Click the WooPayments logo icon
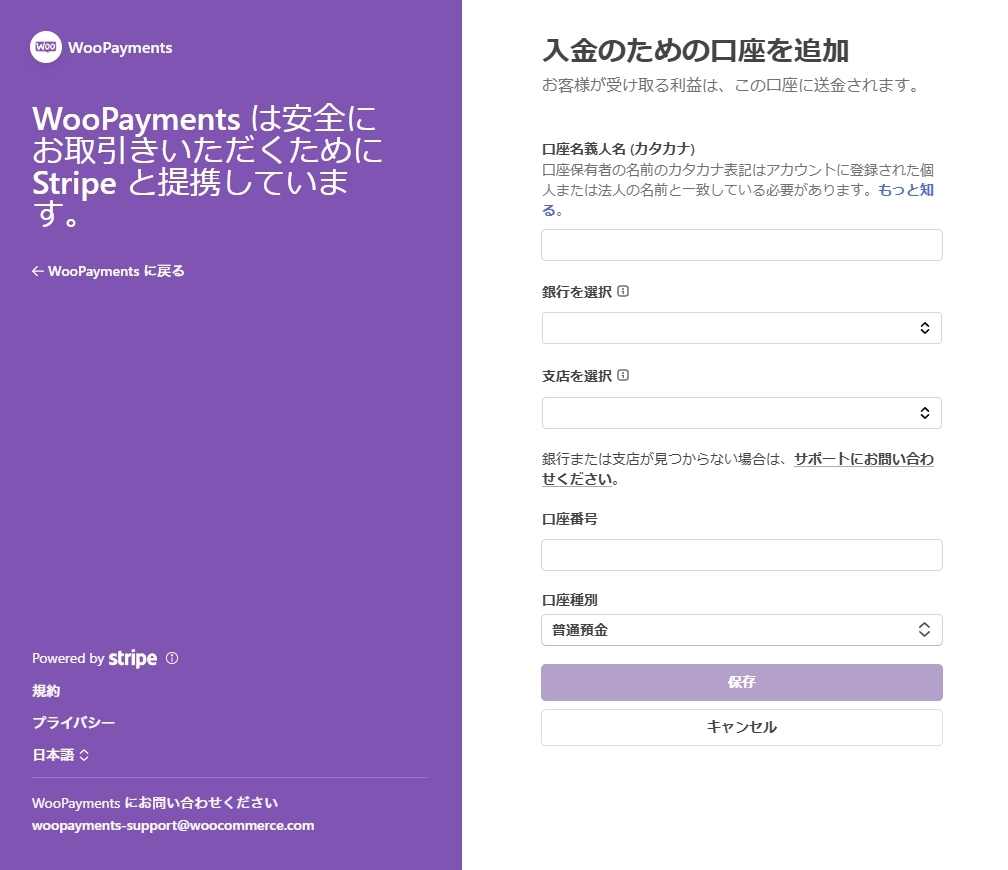 (x=46, y=47)
